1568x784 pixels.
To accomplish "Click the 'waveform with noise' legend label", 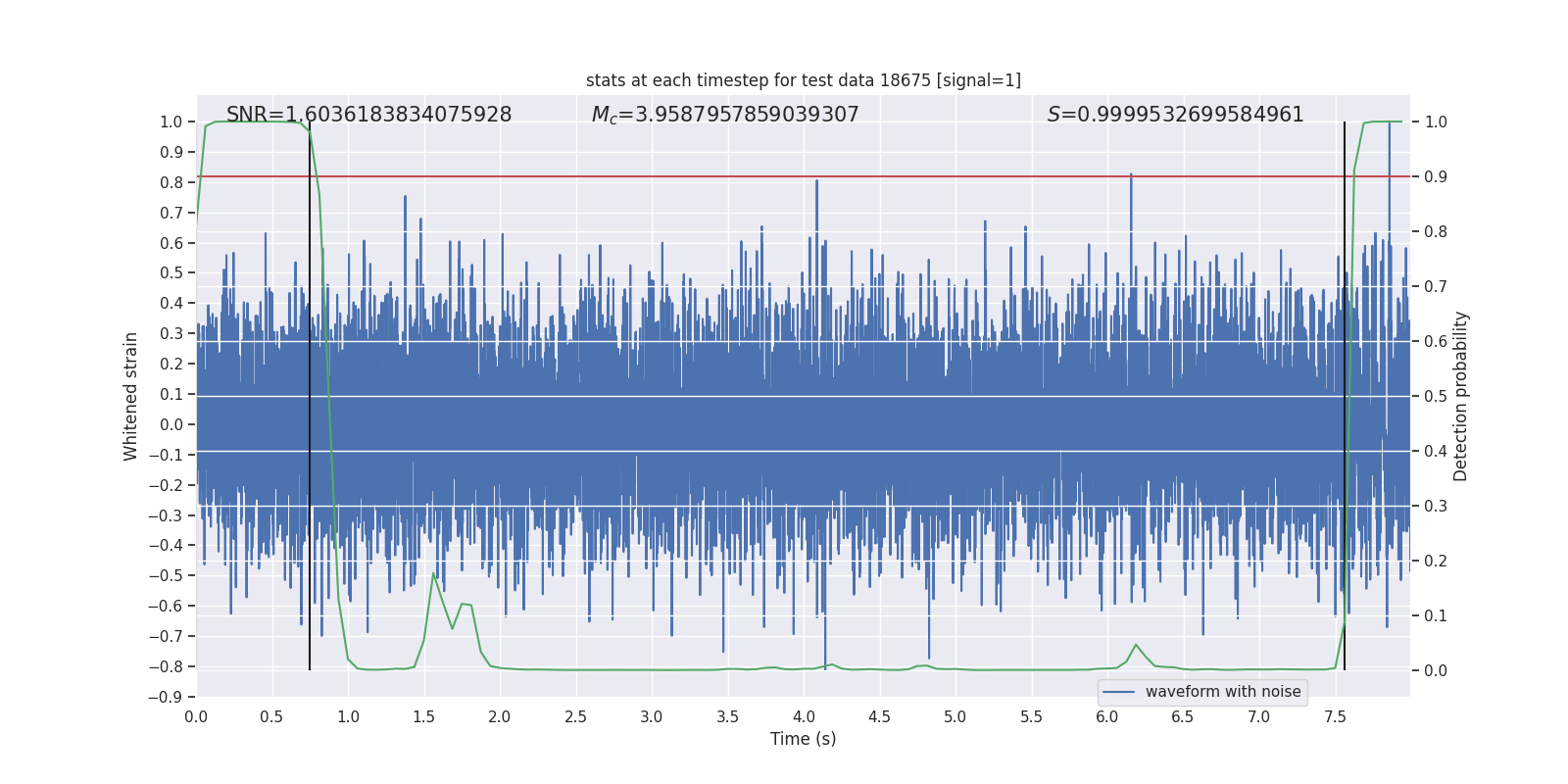I will 1222,692.
